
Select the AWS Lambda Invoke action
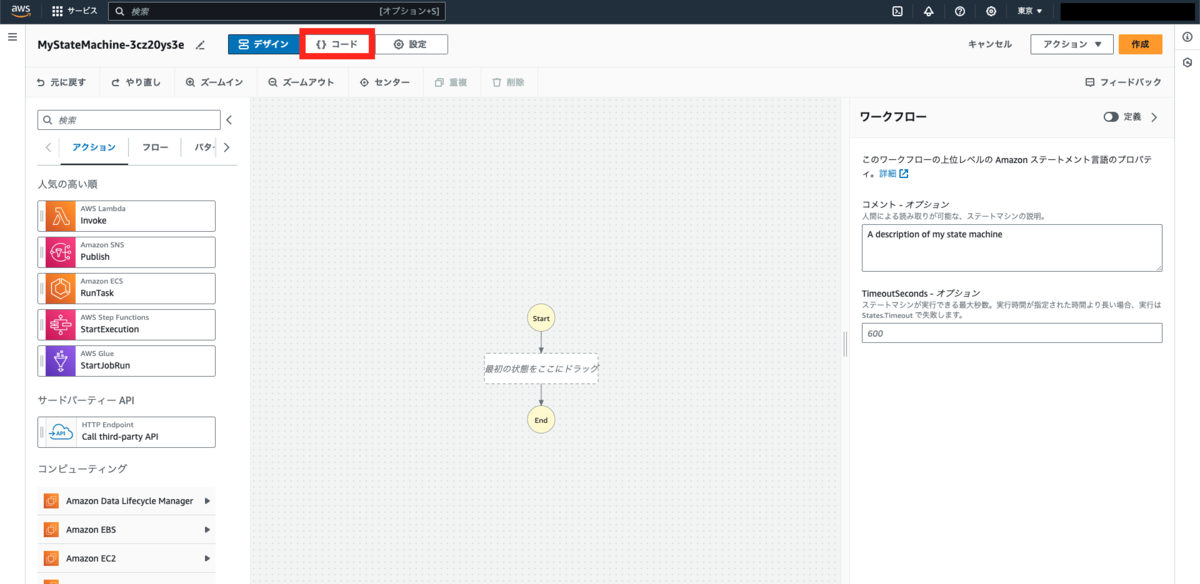[x=126, y=216]
